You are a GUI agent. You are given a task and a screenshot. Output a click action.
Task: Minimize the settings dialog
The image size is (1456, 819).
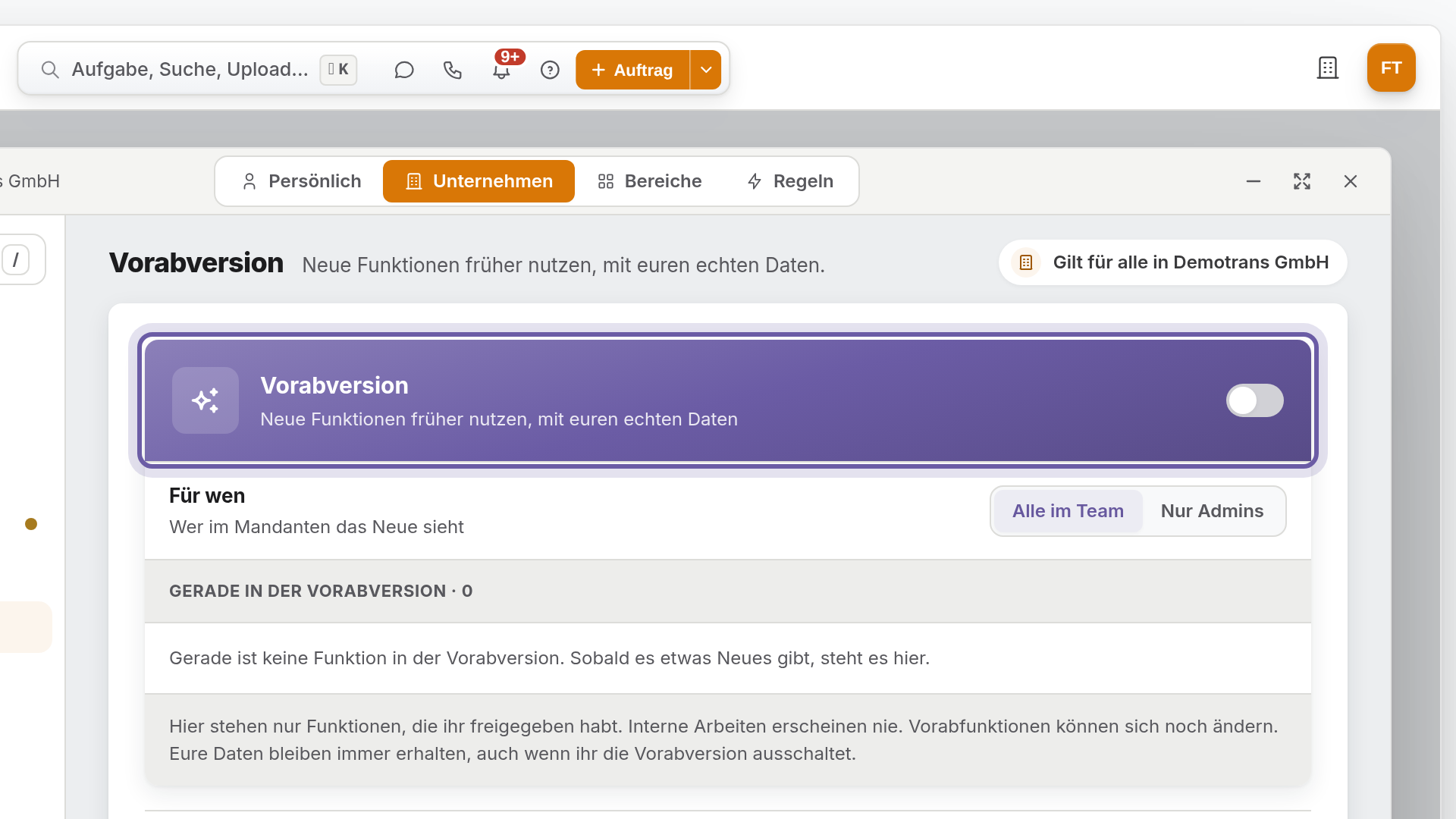(1254, 181)
